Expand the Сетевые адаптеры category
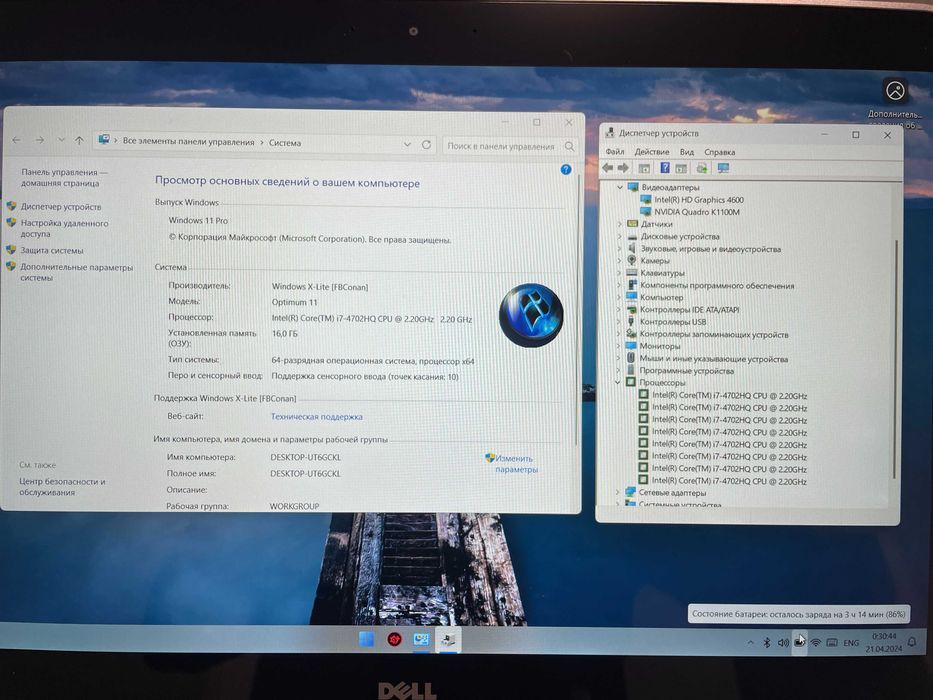The width and height of the screenshot is (933, 700). 618,492
